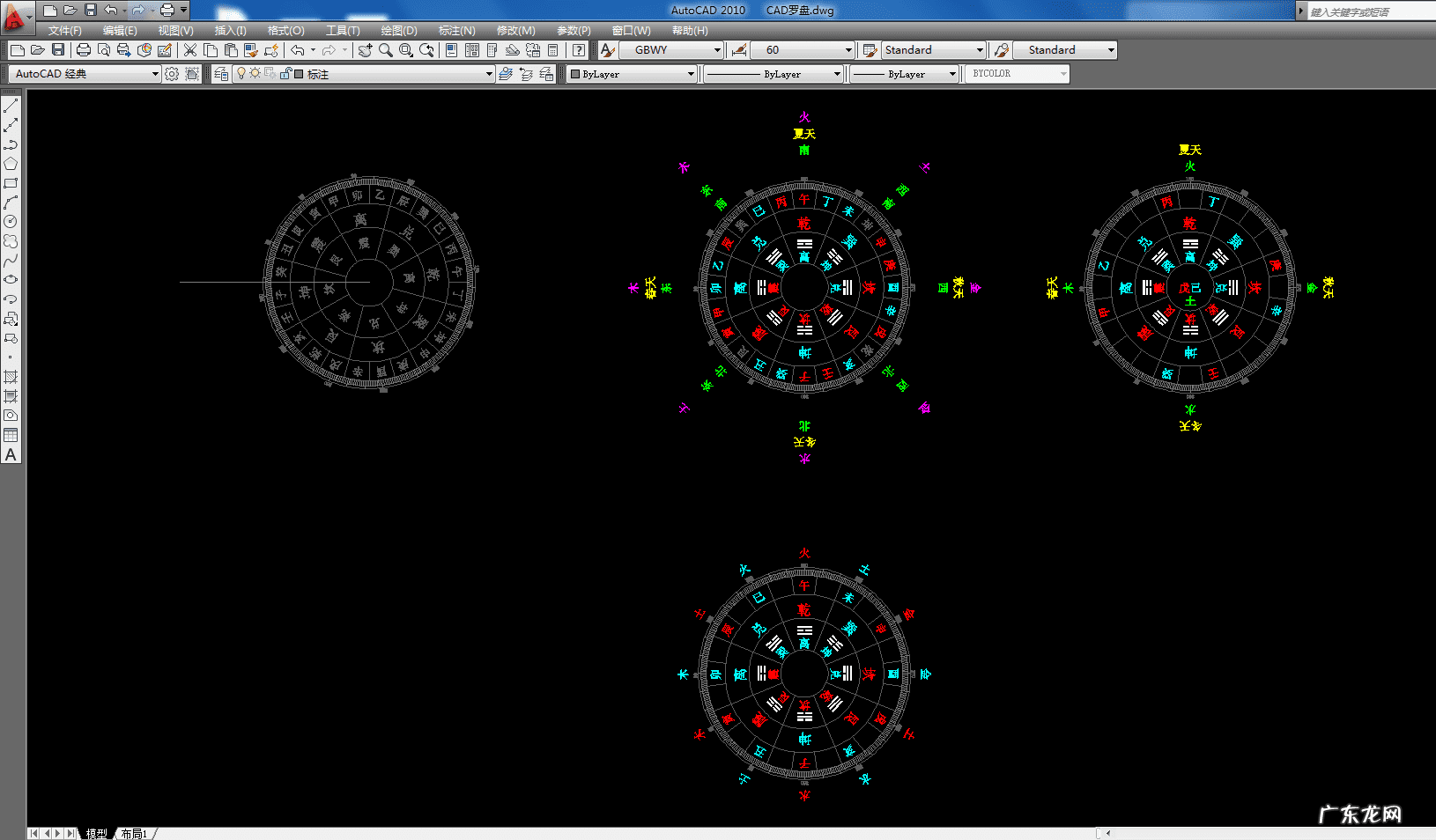Select the Line drawing tool

tap(11, 106)
